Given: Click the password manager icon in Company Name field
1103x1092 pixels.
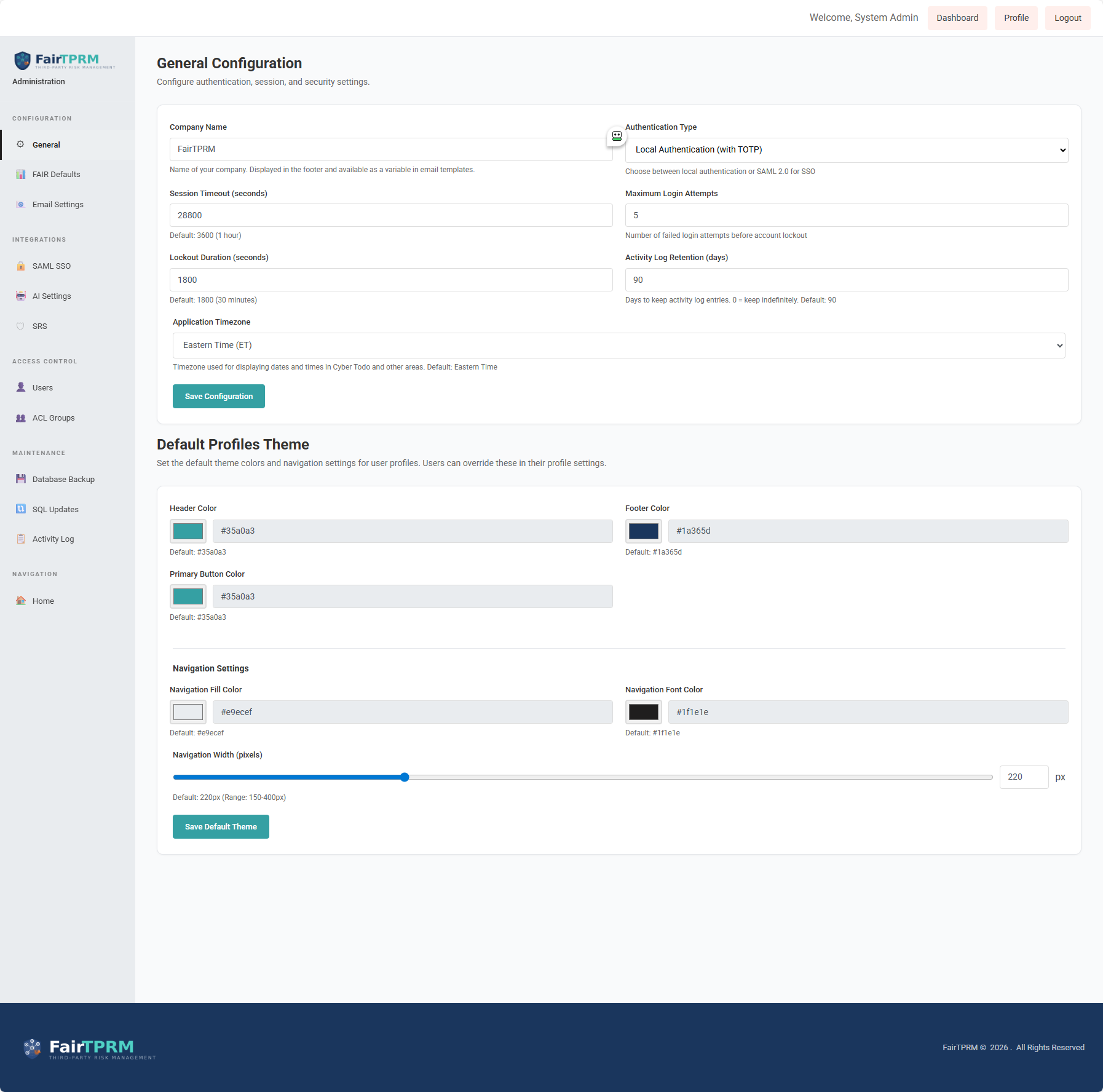Looking at the screenshot, I should coord(617,136).
